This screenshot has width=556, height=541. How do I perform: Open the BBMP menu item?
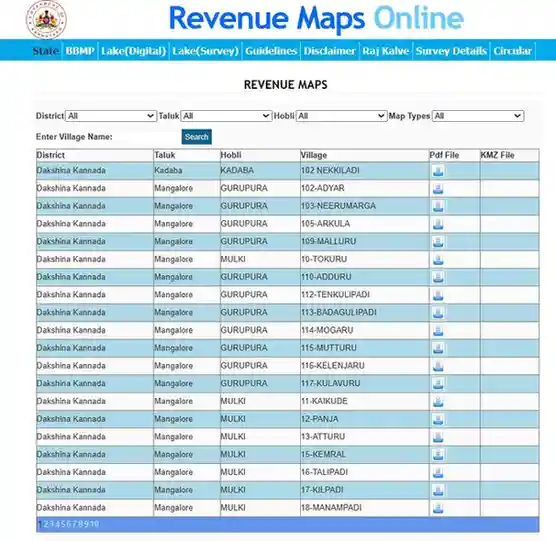tap(80, 51)
